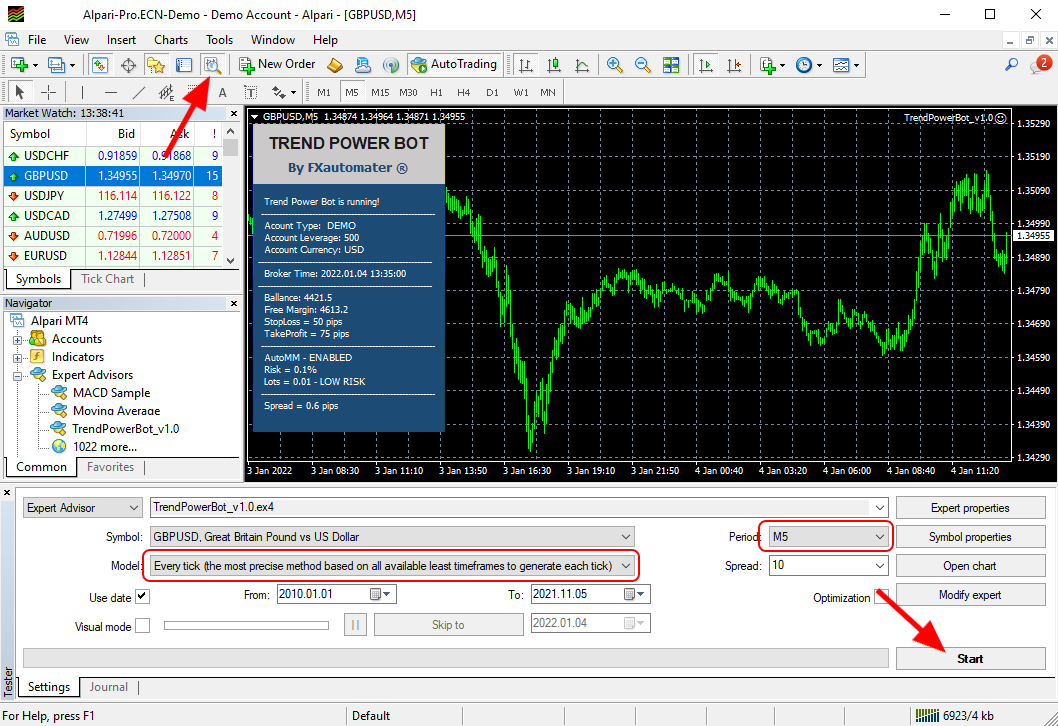Open the Tools menu

coord(219,40)
